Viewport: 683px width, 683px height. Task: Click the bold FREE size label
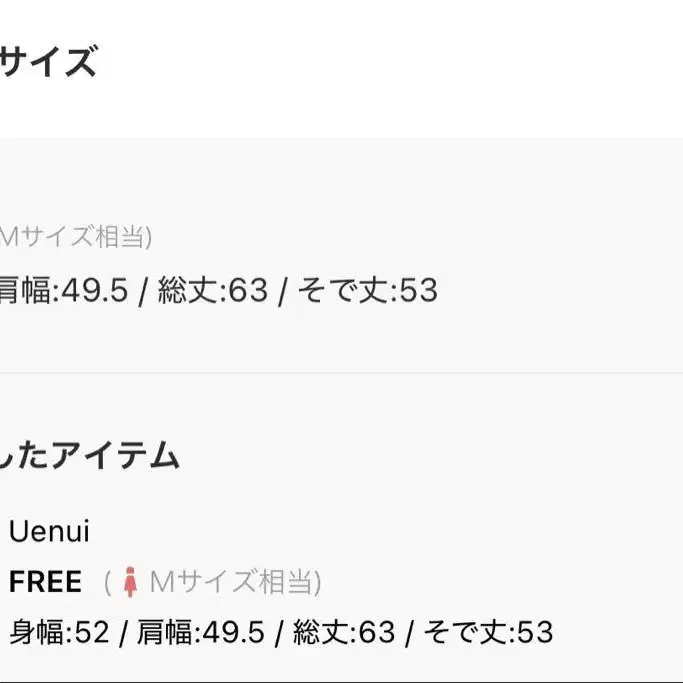coord(46,581)
